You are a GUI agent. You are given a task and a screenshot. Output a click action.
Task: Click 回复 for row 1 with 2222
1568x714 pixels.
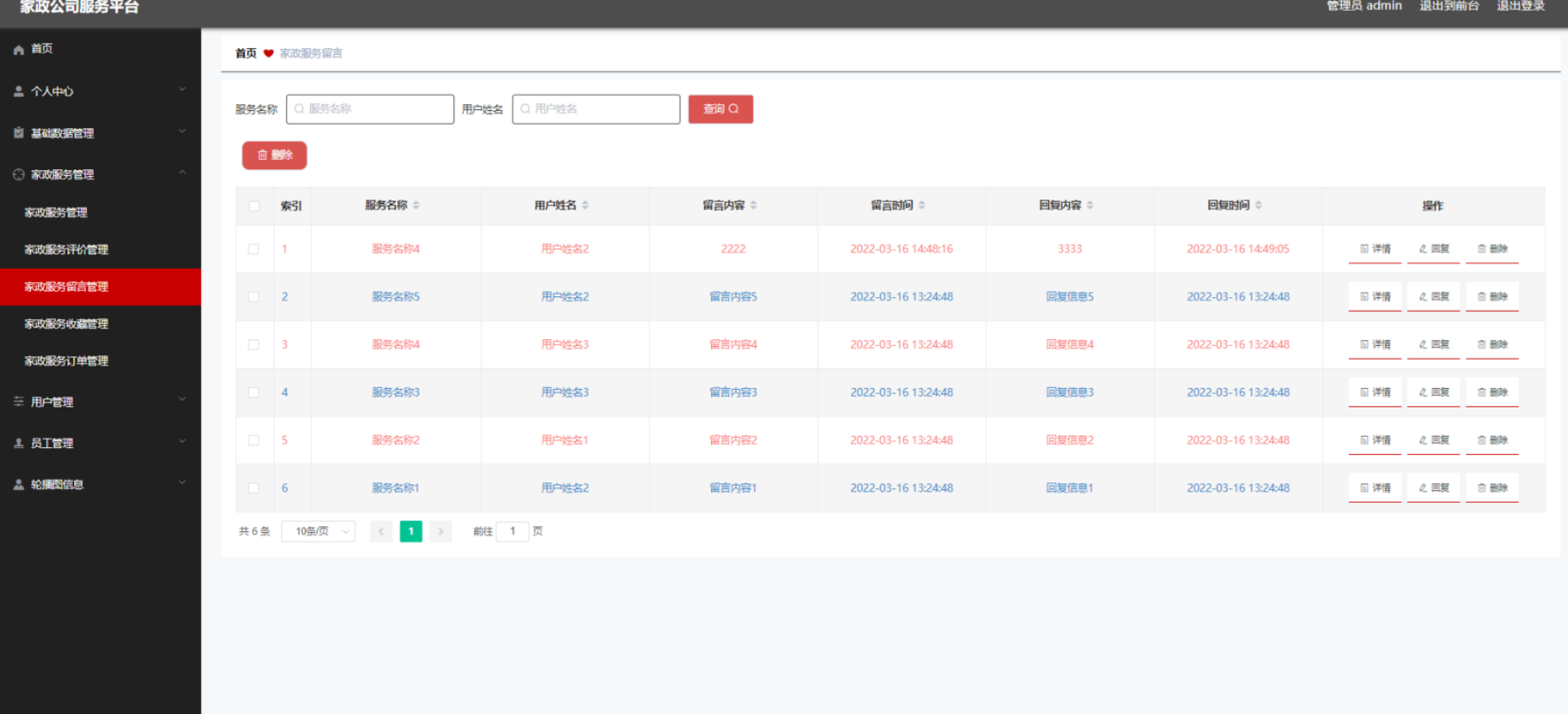[x=1433, y=249]
